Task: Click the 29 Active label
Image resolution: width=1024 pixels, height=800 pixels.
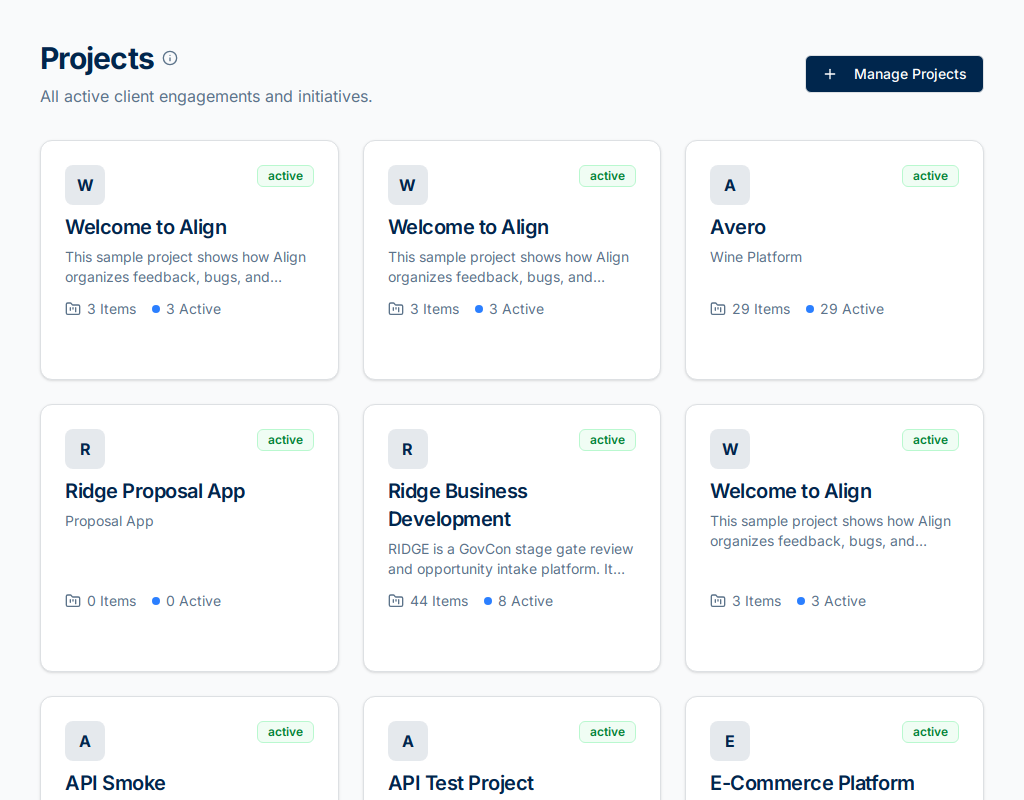Action: pyautogui.click(x=852, y=309)
